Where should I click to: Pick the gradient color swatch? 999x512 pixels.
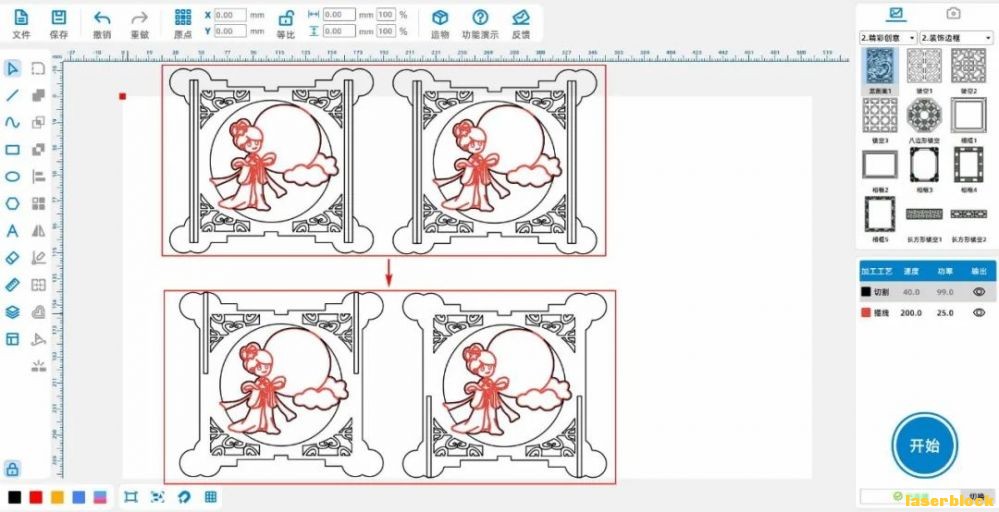[x=100, y=497]
